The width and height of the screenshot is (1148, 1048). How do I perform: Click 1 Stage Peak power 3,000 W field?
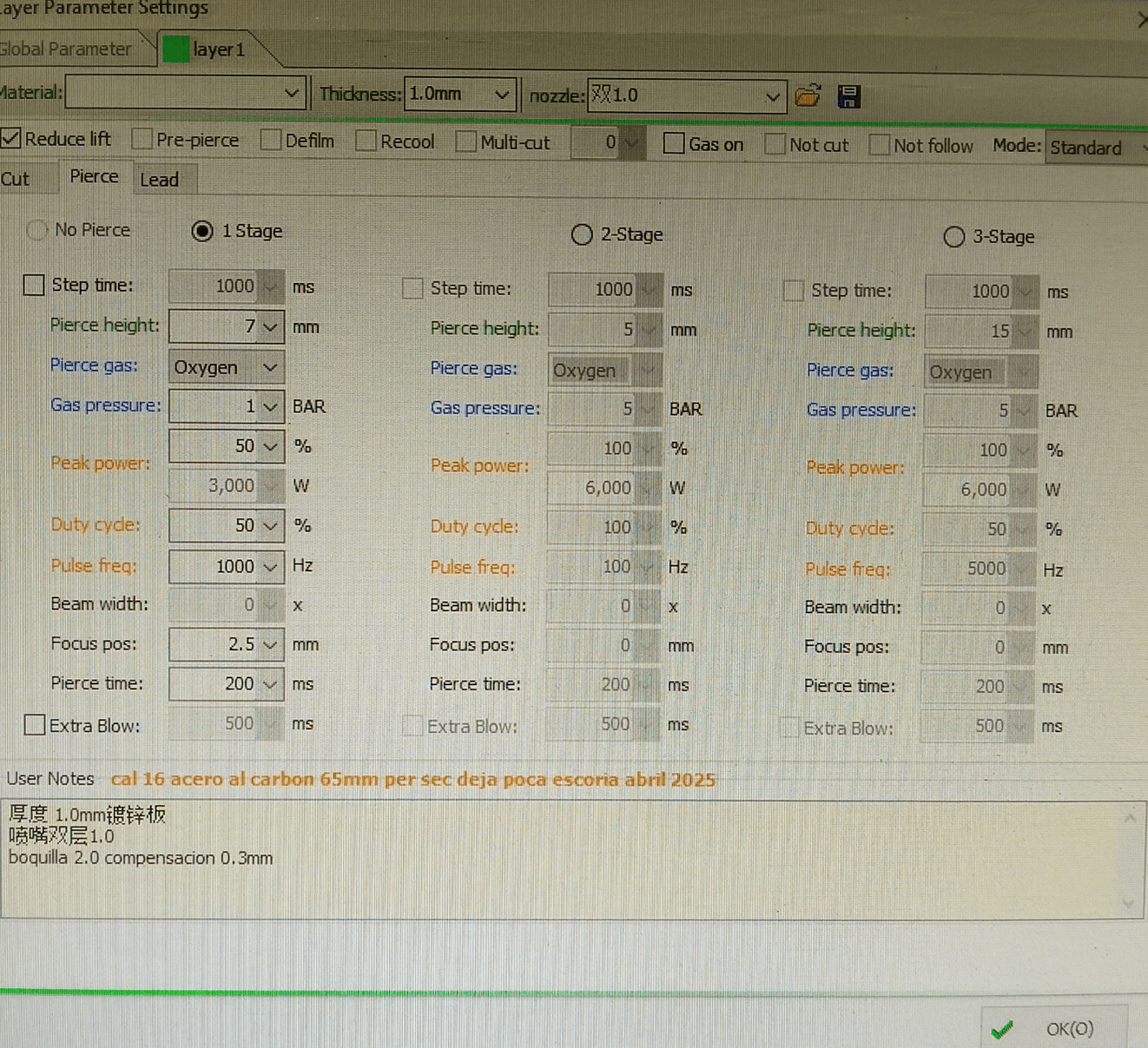click(226, 485)
